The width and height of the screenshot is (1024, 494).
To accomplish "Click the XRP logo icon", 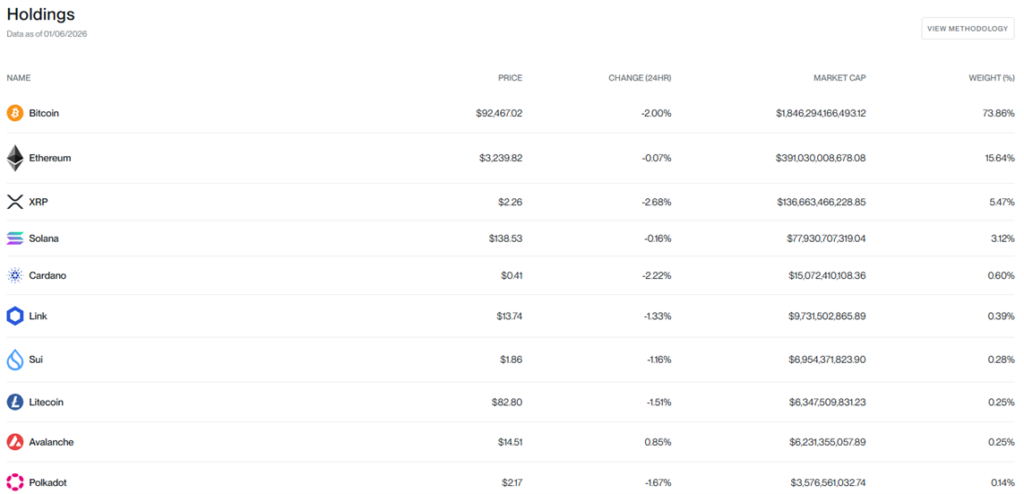I will pos(15,202).
